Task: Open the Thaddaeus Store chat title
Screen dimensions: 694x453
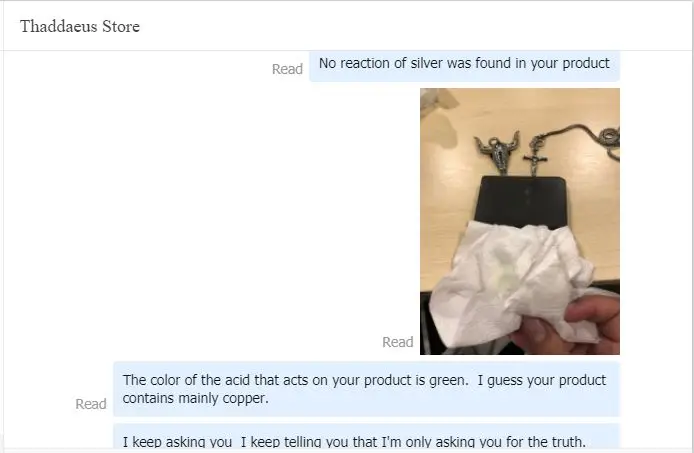Action: click(80, 26)
